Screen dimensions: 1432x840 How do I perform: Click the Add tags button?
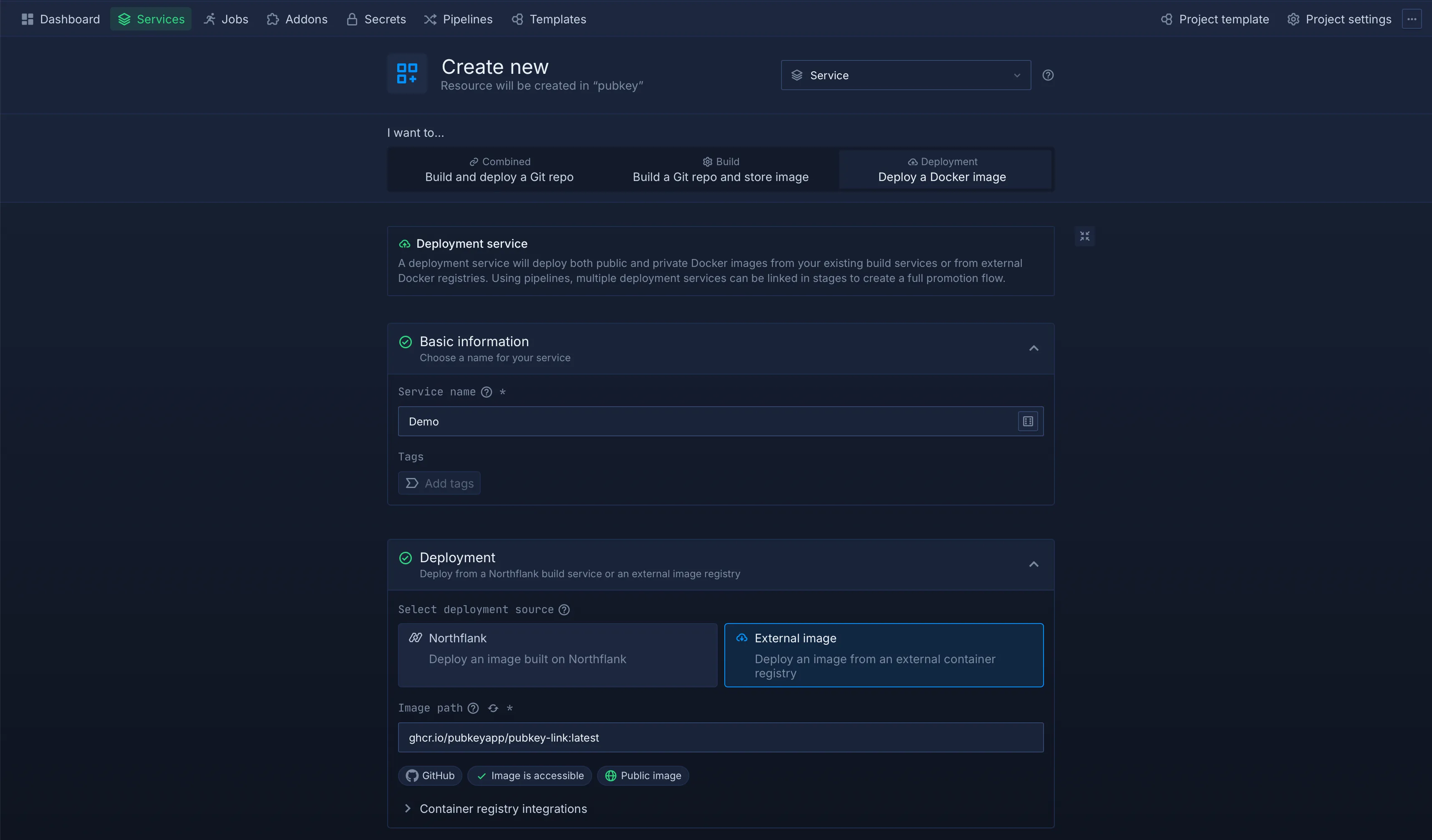(x=439, y=483)
